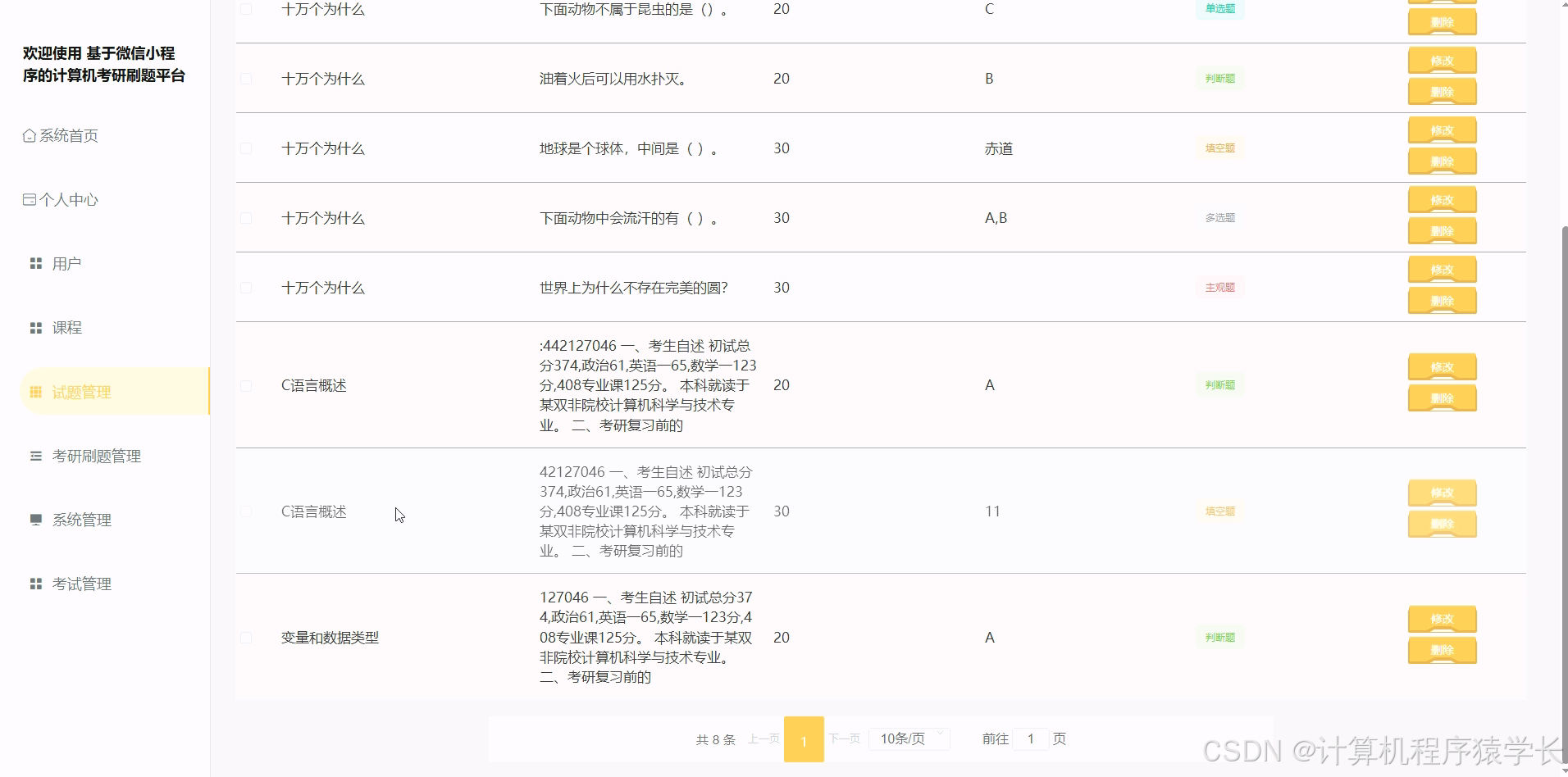Viewport: 1568px width, 777px height.
Task: Tick checkbox for C语言概述 row with answer 11
Action: (x=246, y=511)
